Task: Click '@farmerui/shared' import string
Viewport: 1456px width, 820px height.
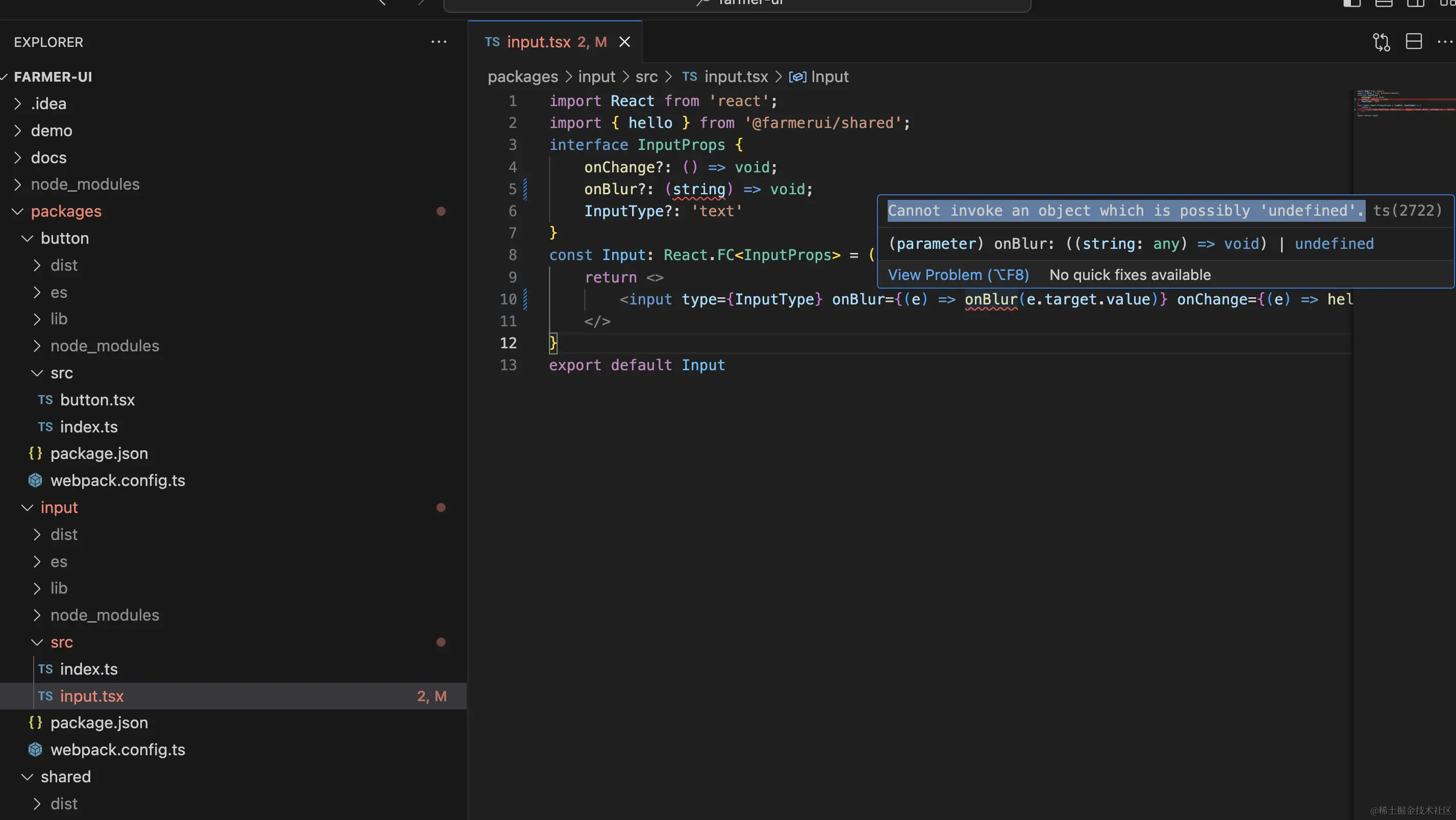Action: (822, 123)
